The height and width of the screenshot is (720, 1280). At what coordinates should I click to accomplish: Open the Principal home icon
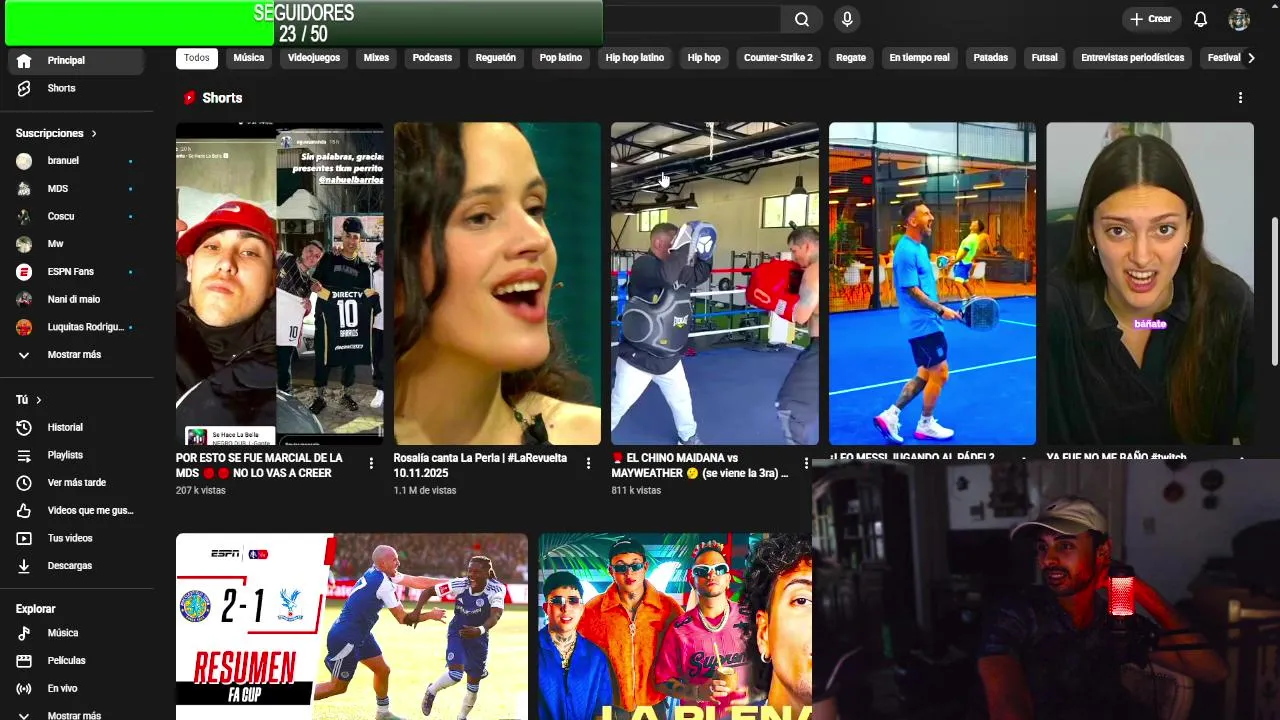[24, 61]
